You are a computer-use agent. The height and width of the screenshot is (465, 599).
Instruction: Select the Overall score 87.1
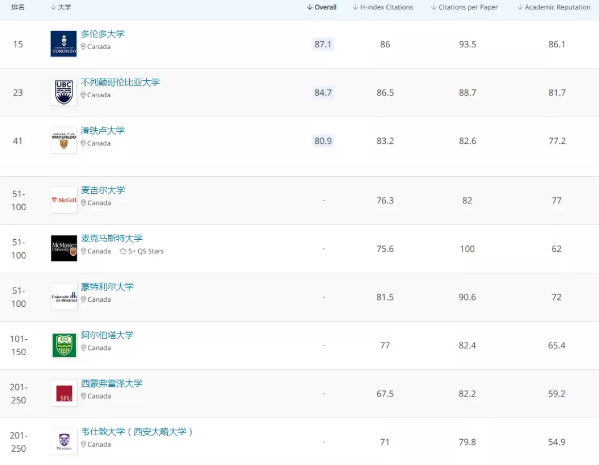click(x=323, y=44)
